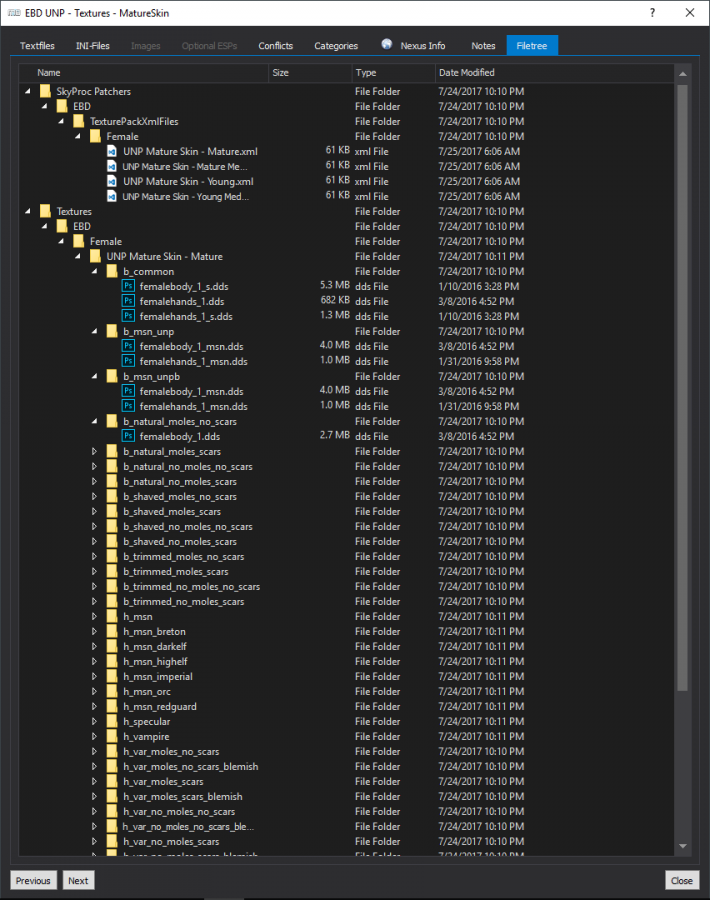This screenshot has width=710, height=900.
Task: Switch to the Notes tab
Action: click(x=483, y=46)
